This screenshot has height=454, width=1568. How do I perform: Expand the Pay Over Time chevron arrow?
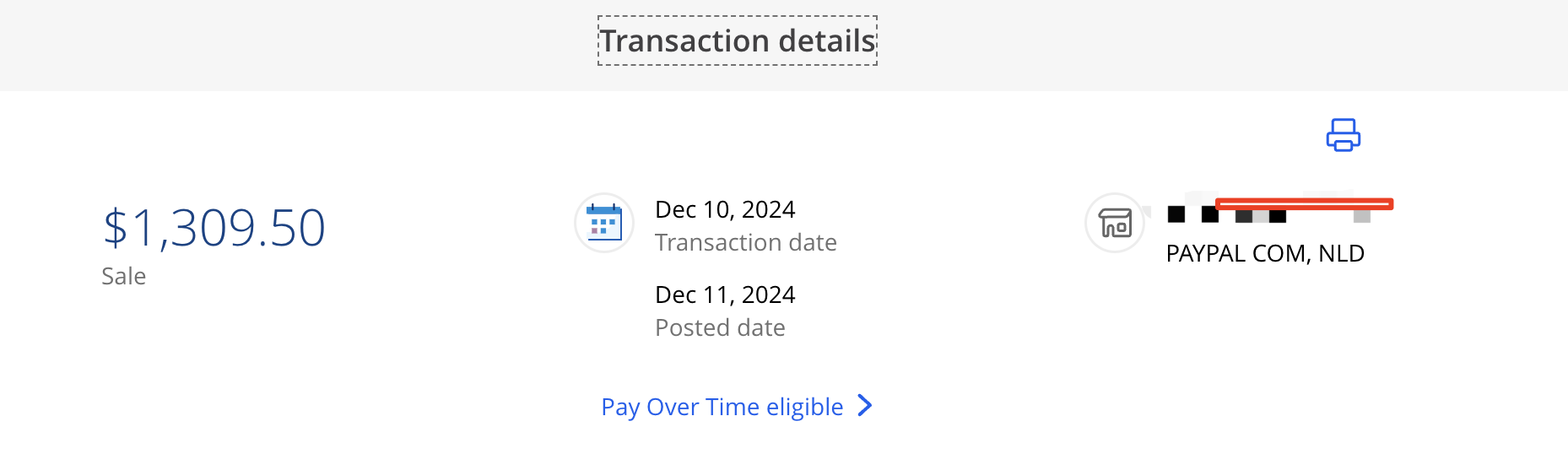click(x=865, y=406)
